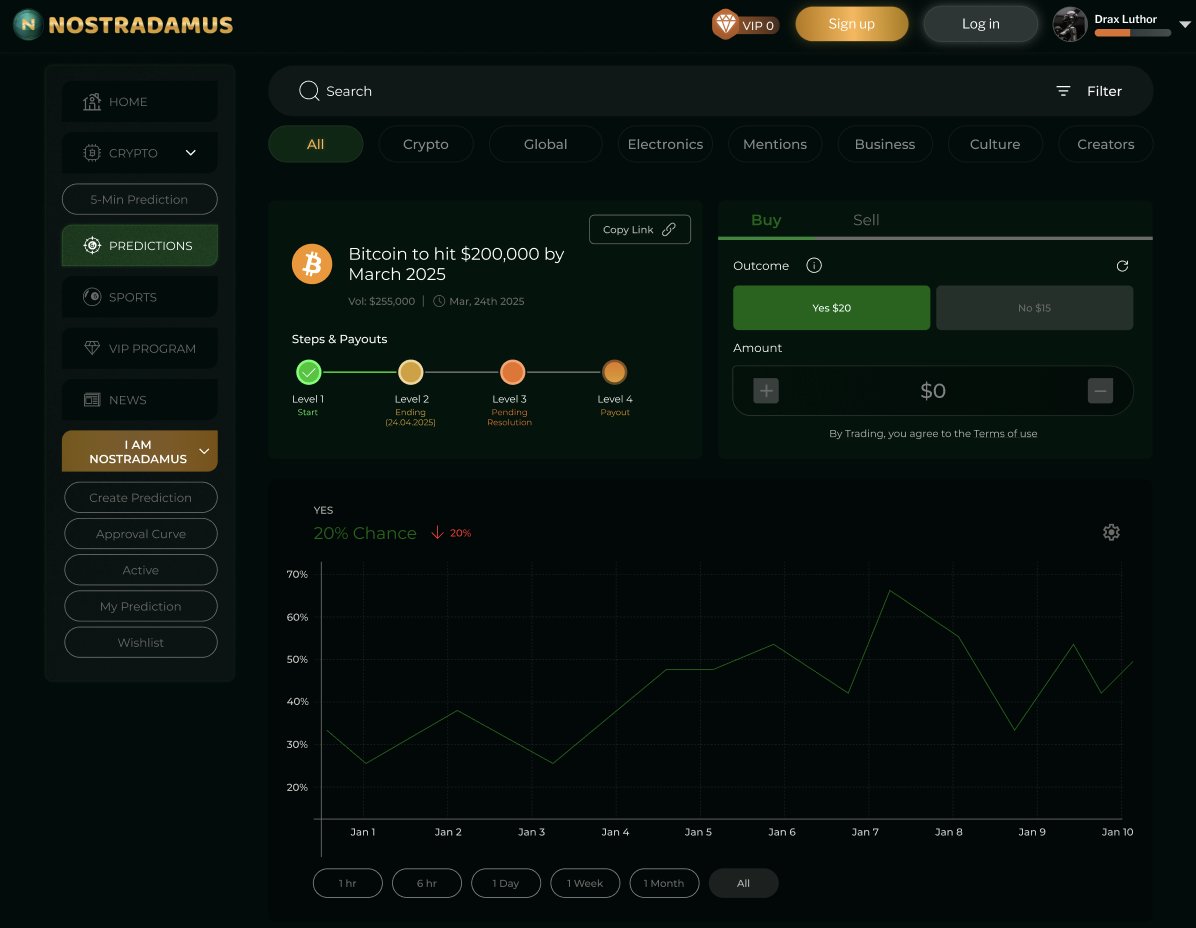Click the Bitcoin coin icon
The height and width of the screenshot is (928, 1196).
click(x=312, y=264)
